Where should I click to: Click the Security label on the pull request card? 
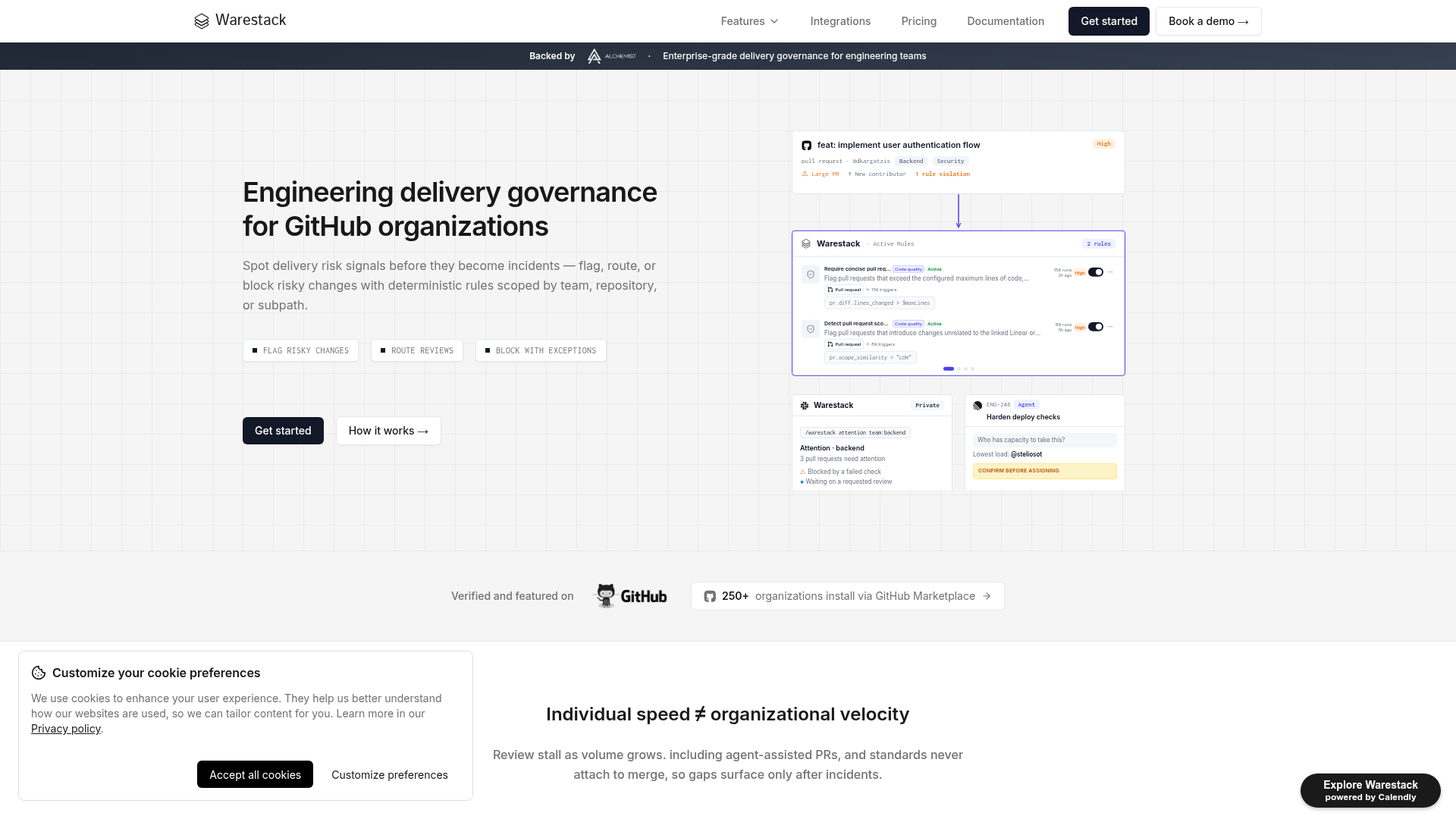click(950, 161)
